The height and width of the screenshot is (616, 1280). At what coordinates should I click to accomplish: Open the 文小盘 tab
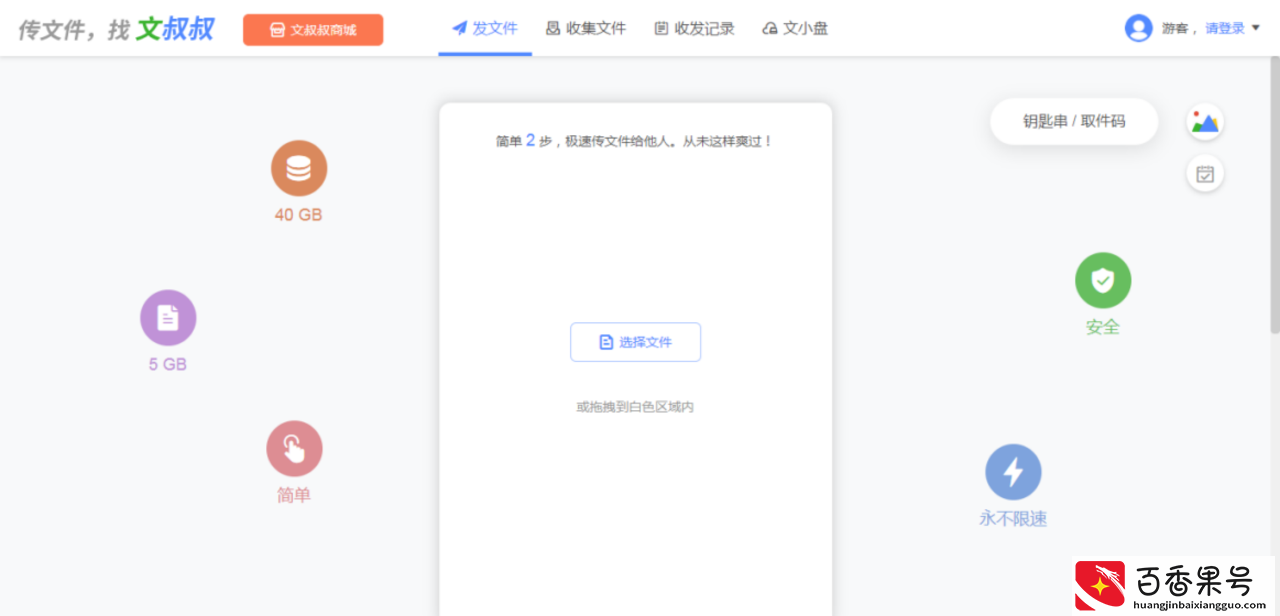click(795, 28)
